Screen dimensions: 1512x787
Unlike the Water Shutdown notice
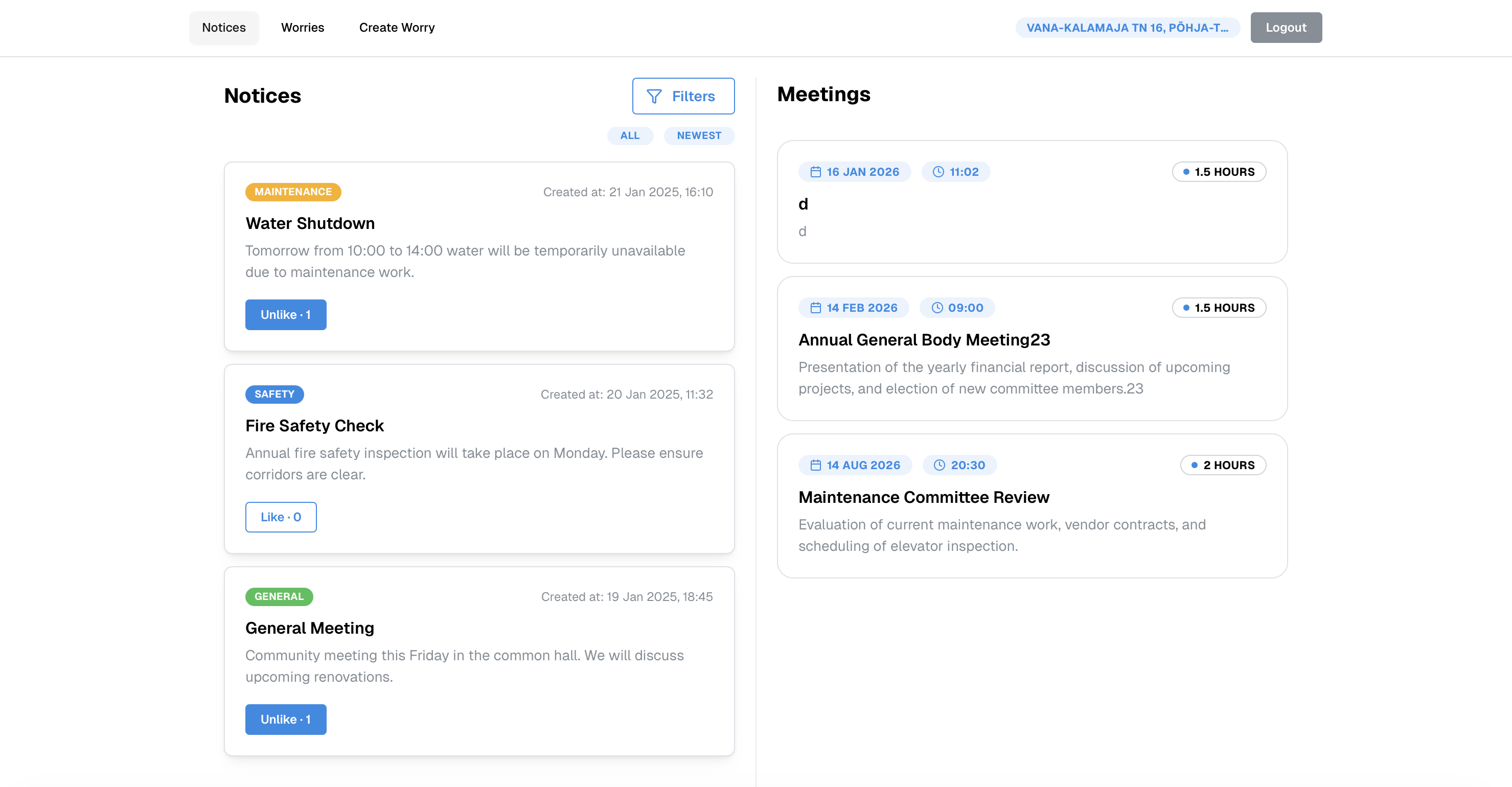point(285,315)
